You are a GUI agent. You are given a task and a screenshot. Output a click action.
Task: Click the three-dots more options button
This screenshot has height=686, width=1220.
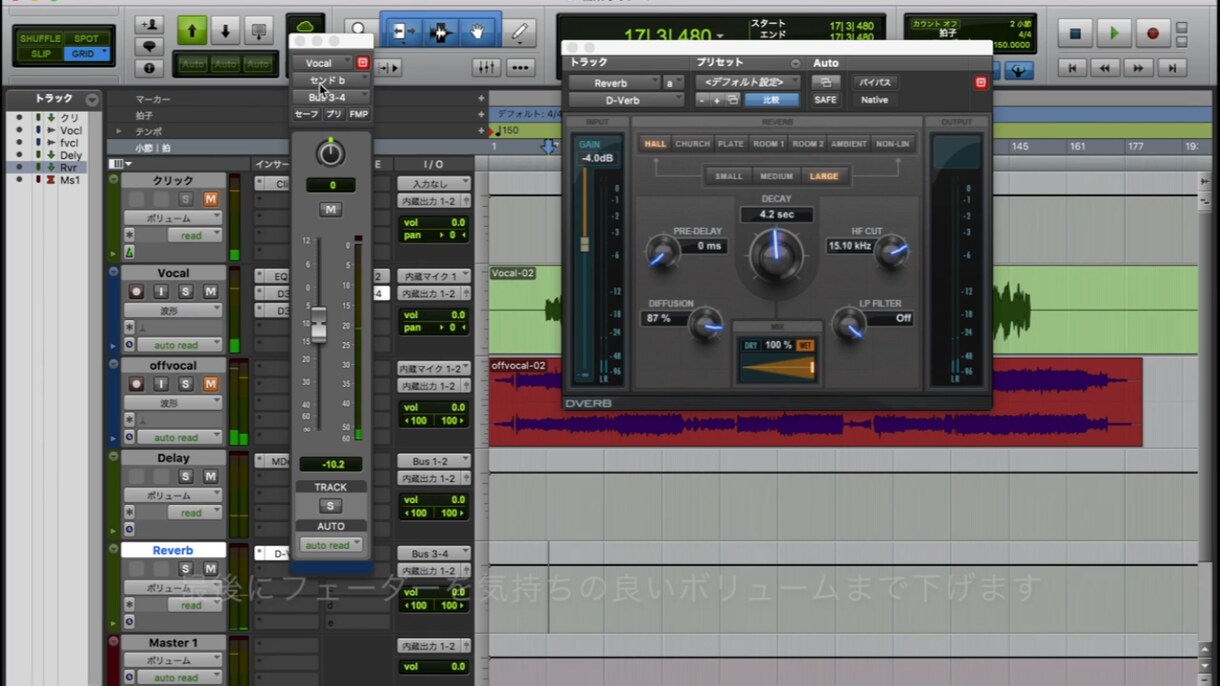click(520, 67)
